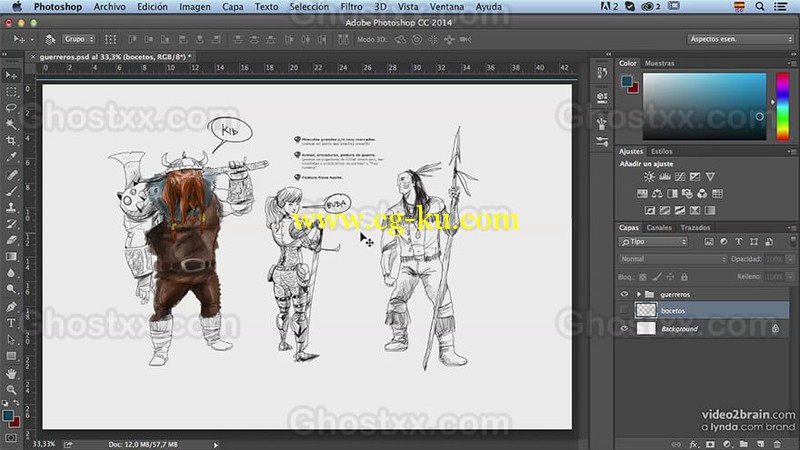Hide the guerreros group layer
The width and height of the screenshot is (800, 450).
(x=624, y=294)
